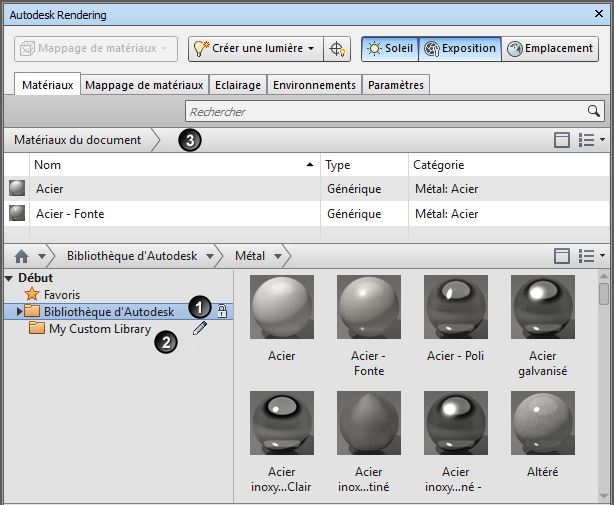Screen dimensions: 614x505
Task: Toggle the Exposition button
Action: [x=460, y=49]
